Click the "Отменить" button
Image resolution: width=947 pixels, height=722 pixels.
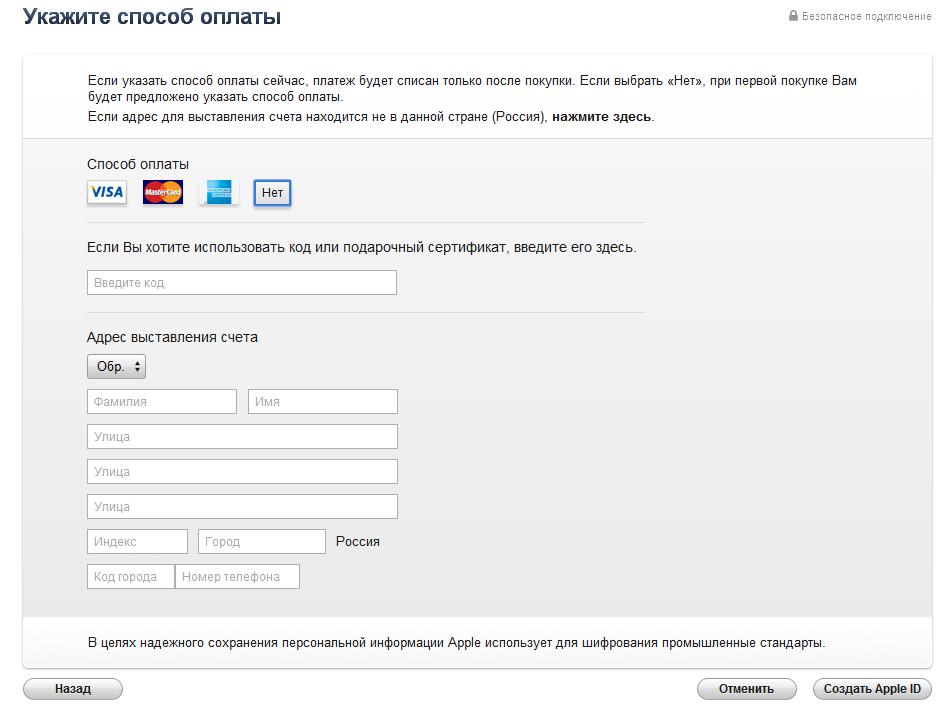pyautogui.click(x=746, y=689)
